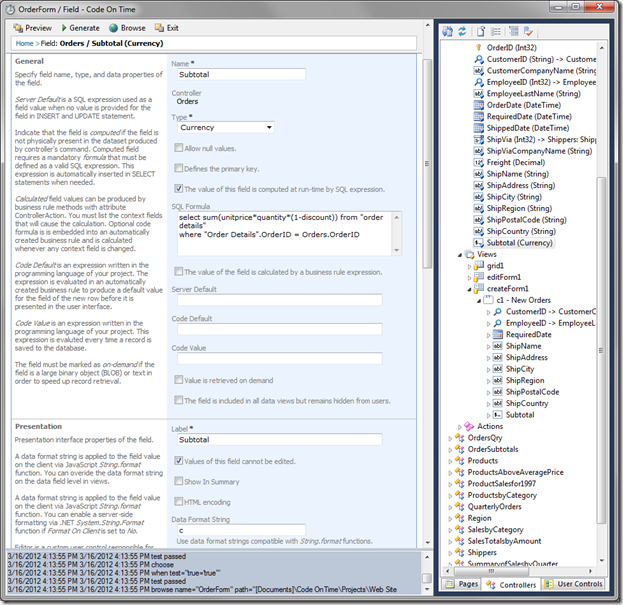Click the calendar icon beside OrderDate (DateTime)
Viewport: 623px width, 605px height.
tap(478, 105)
